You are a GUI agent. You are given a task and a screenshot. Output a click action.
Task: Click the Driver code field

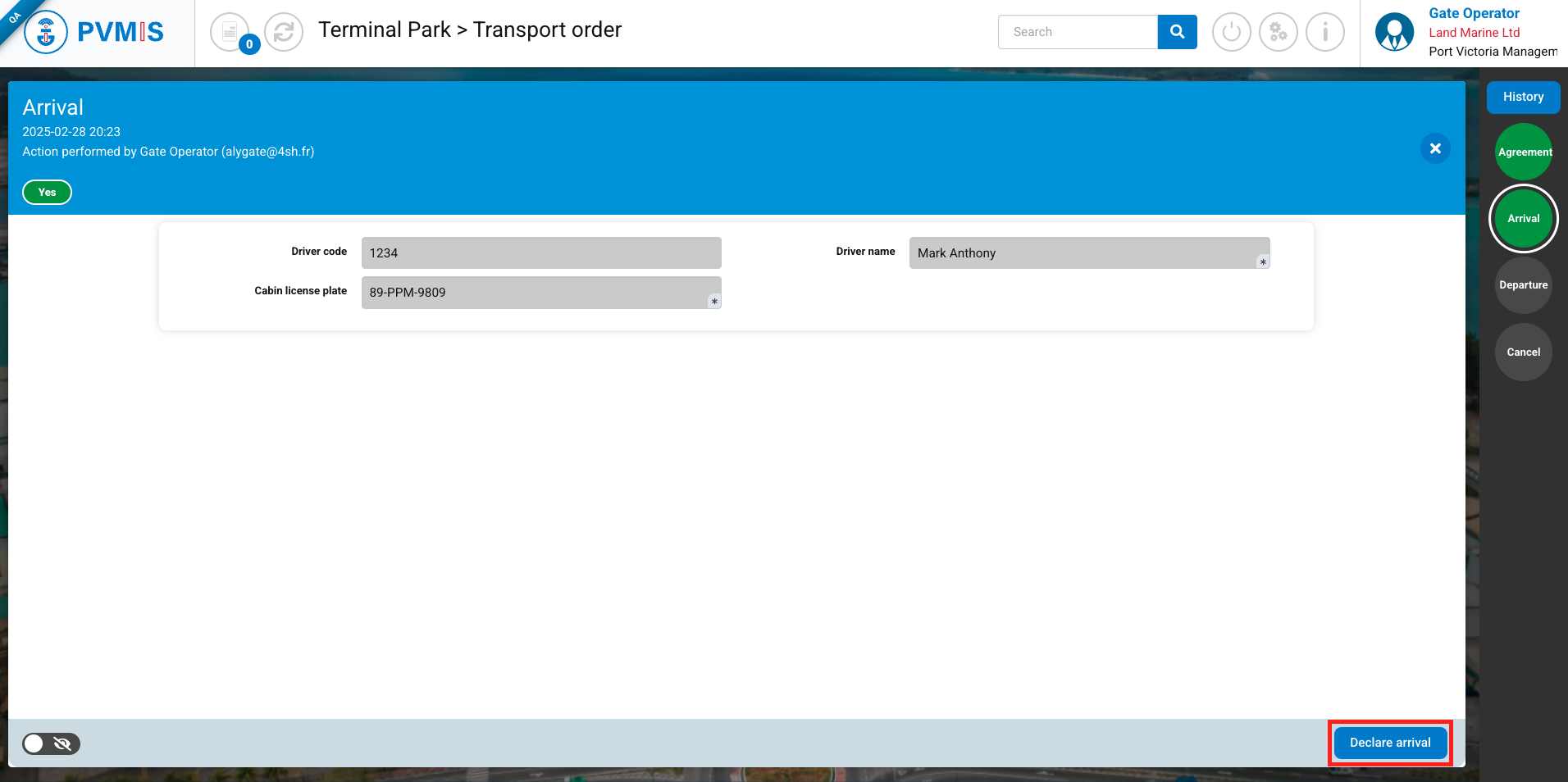coord(541,253)
